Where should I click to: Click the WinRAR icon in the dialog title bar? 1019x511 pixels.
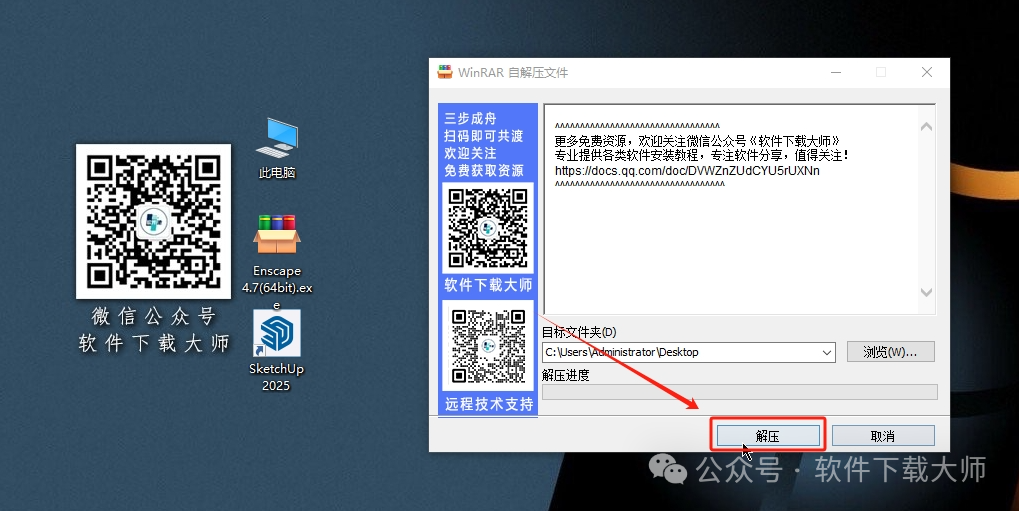(x=445, y=72)
